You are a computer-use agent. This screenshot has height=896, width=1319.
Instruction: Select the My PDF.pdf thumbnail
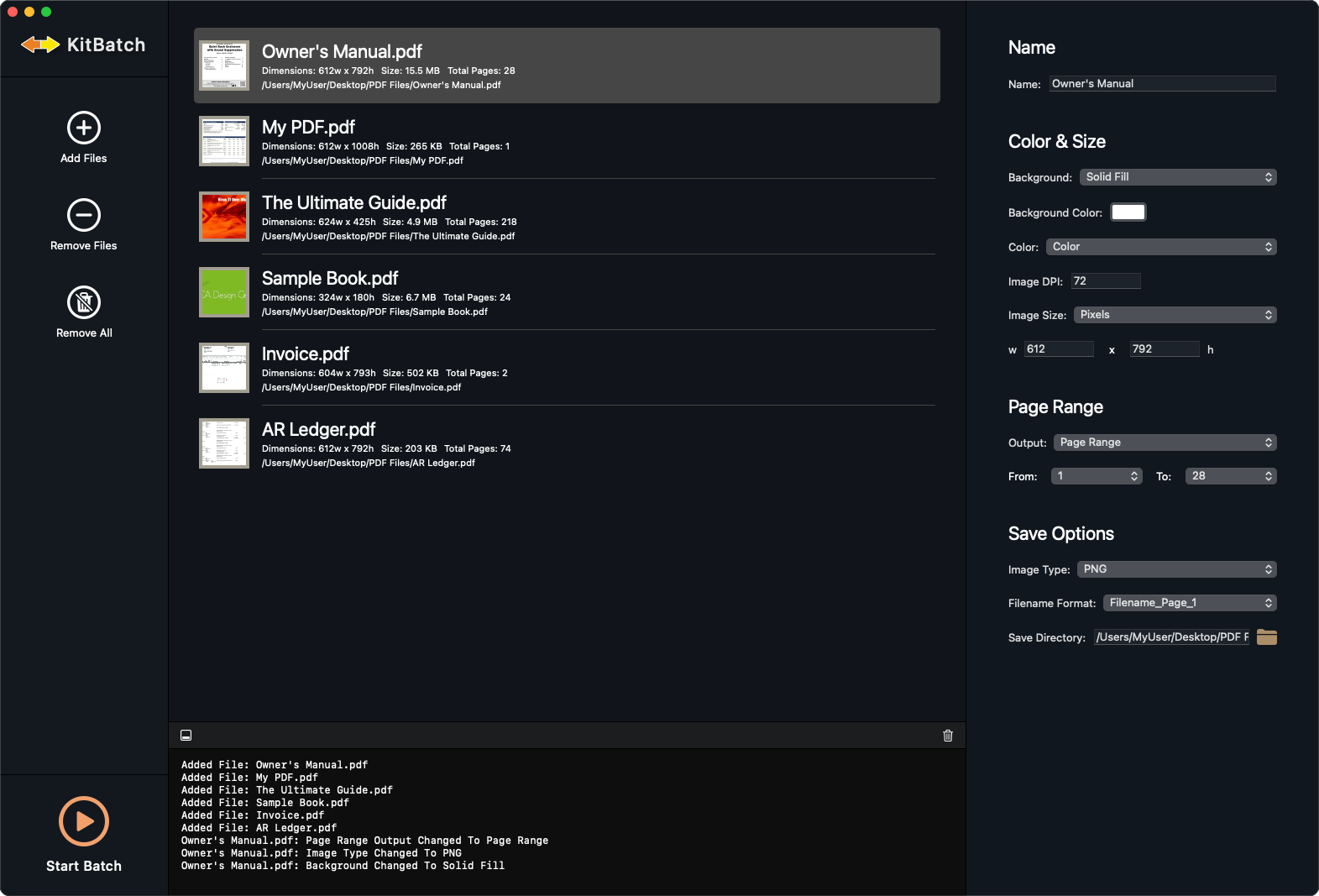click(224, 141)
